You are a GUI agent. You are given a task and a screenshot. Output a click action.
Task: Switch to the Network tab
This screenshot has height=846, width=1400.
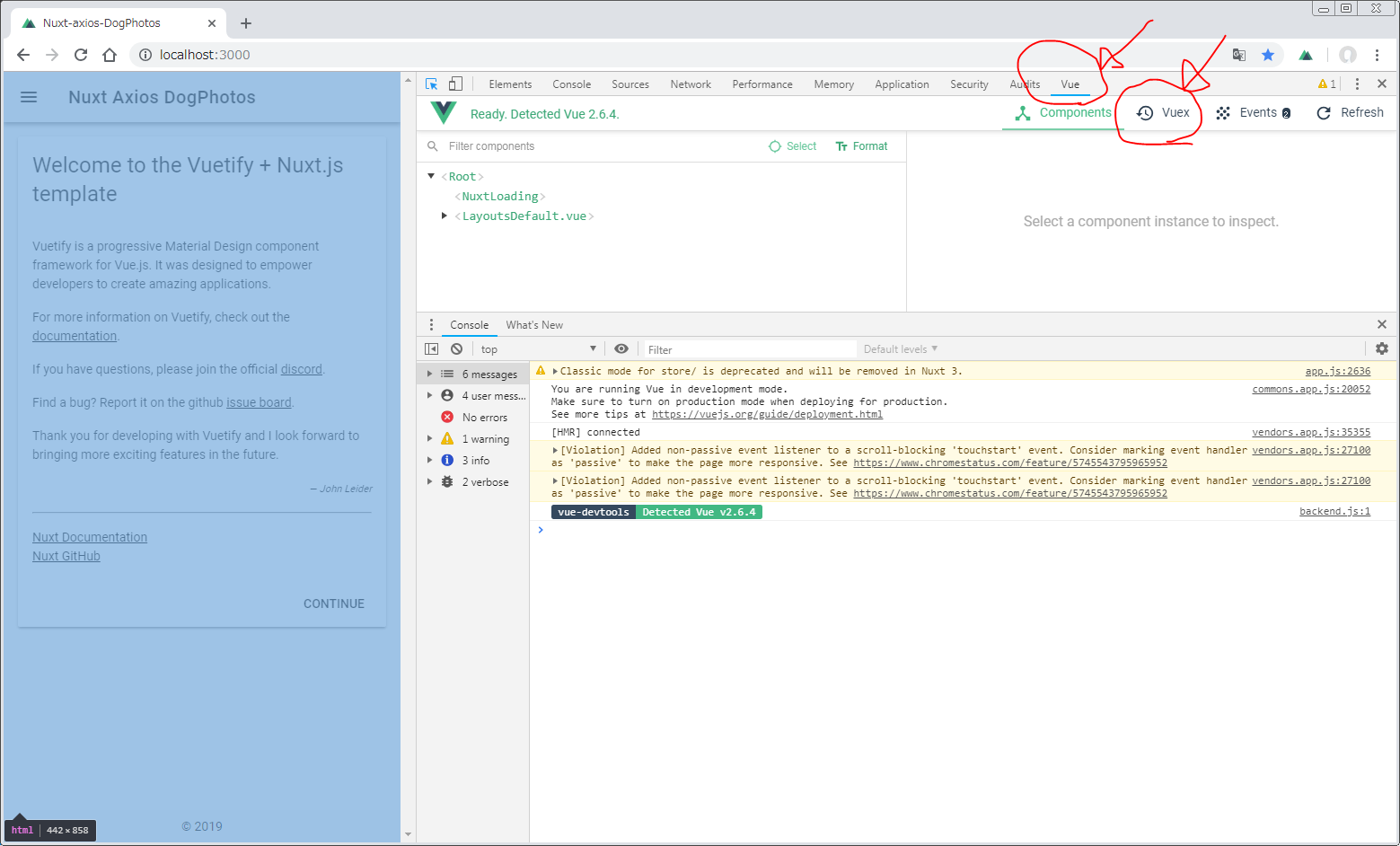coord(690,84)
